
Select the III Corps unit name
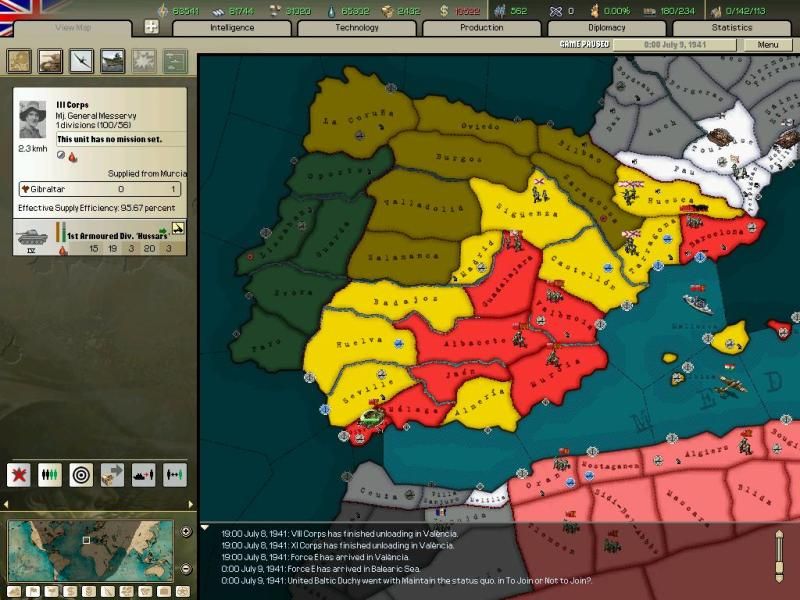pyautogui.click(x=72, y=105)
